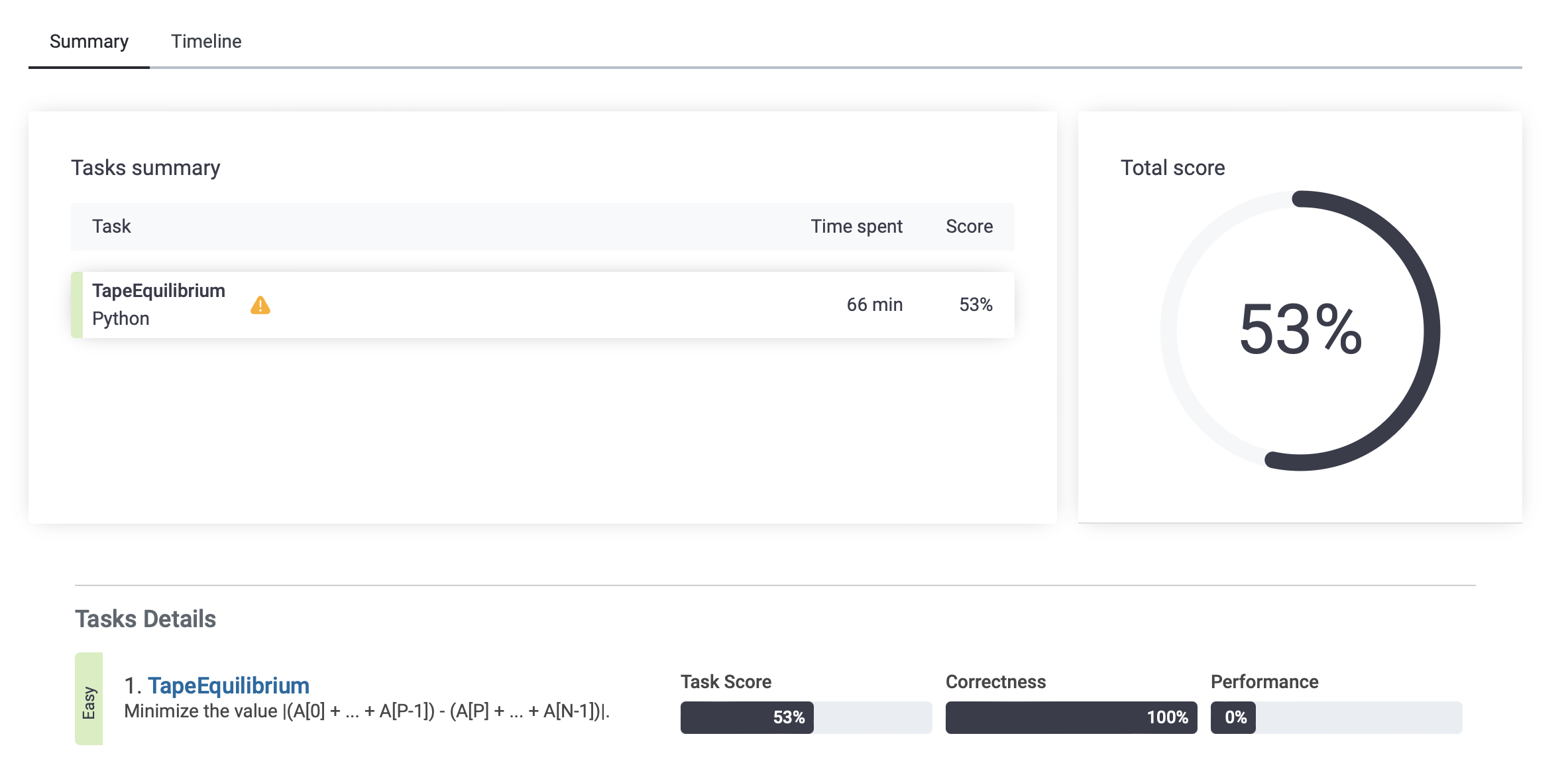This screenshot has height=777, width=1568.
Task: Click the Tasks summary heading
Action: coord(146,168)
